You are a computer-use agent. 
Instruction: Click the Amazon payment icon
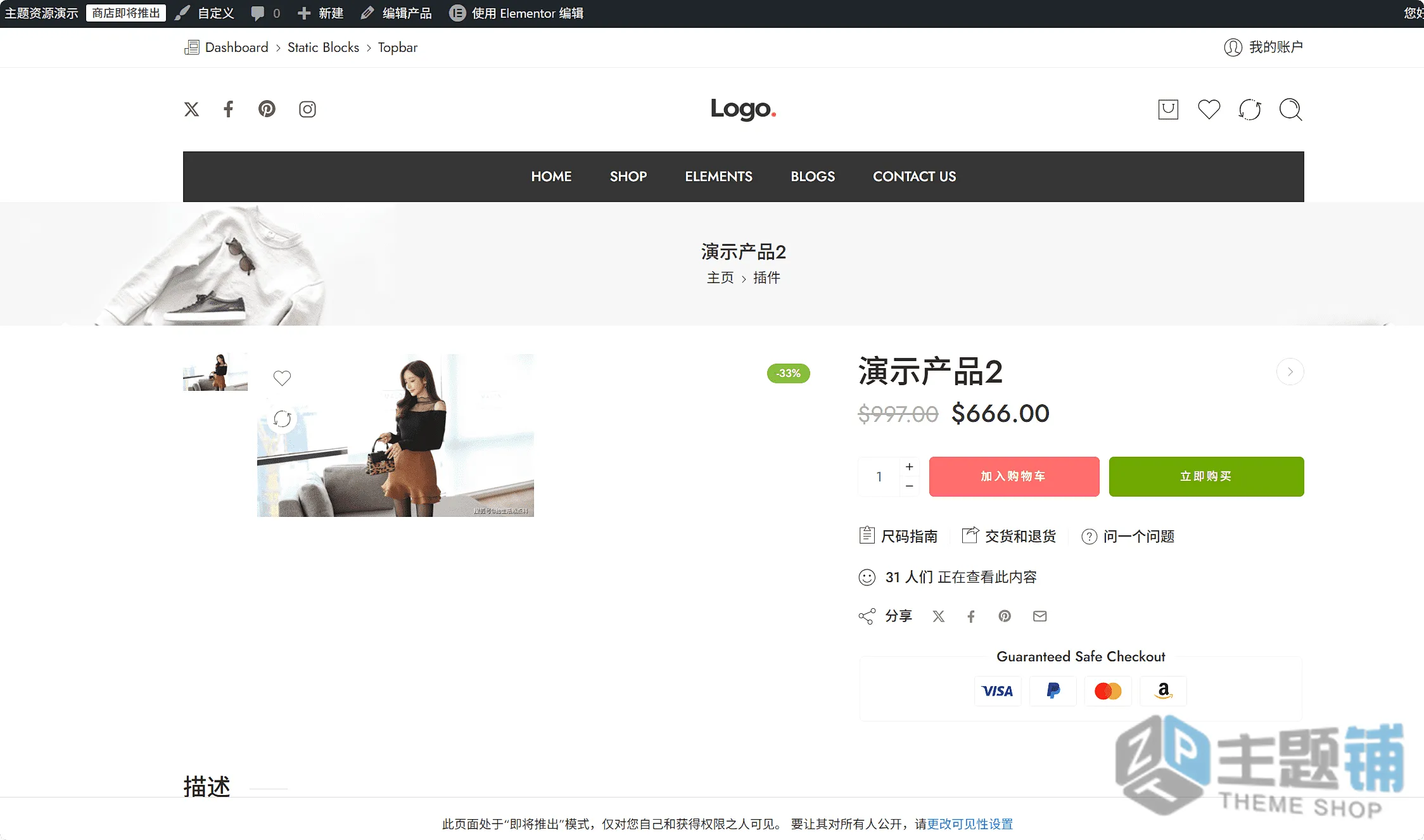coord(1163,690)
